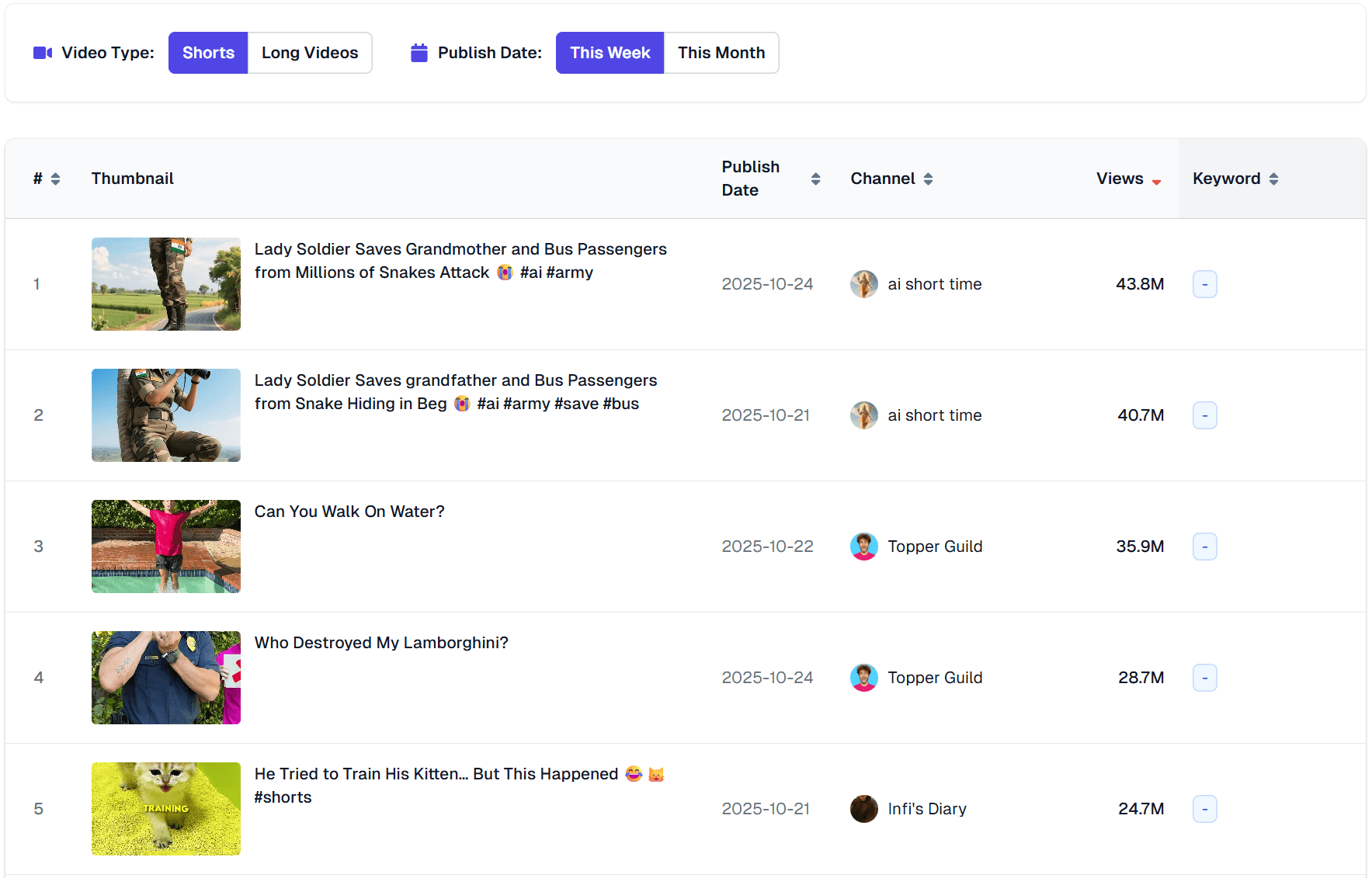The image size is (1372, 878).
Task: Open the "Can You Walk On Water?" video title
Action: pos(349,511)
